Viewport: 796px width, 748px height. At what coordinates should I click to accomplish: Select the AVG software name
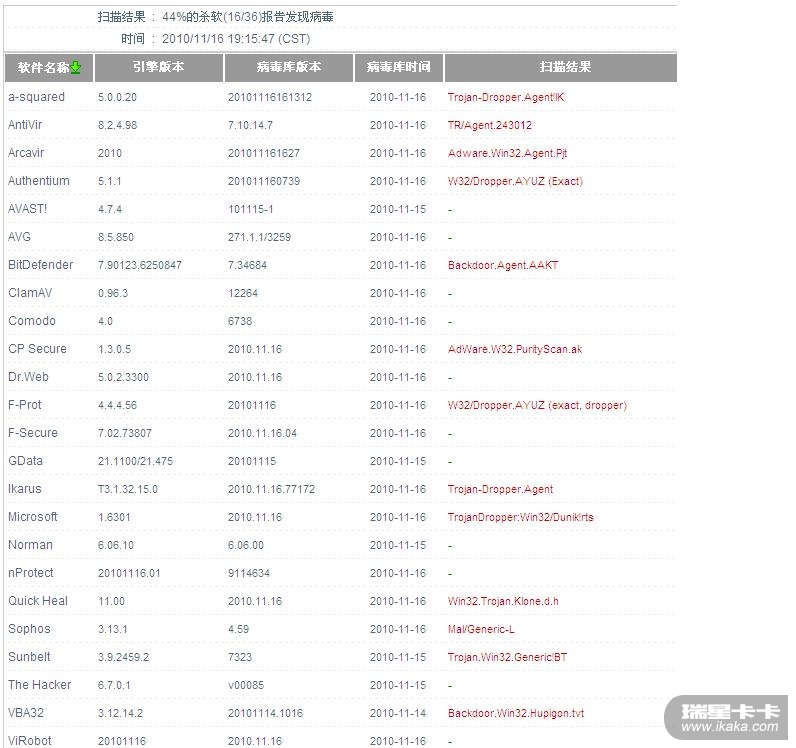tap(19, 237)
